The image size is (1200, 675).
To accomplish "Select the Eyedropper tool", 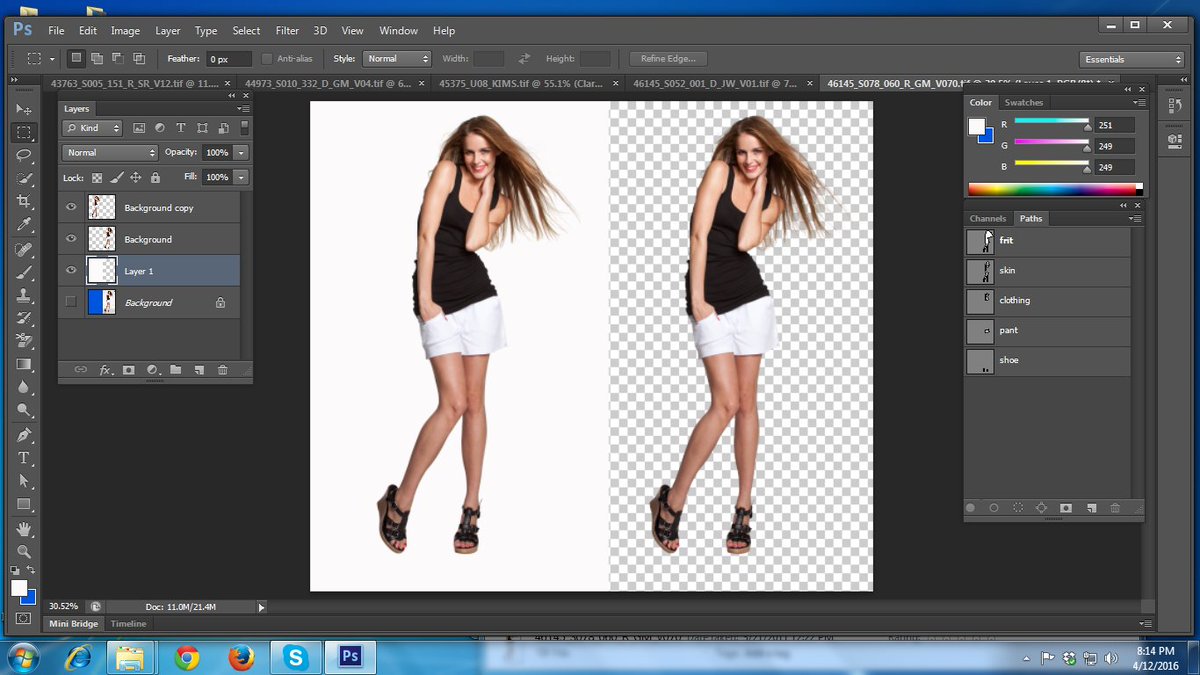I will 24,224.
